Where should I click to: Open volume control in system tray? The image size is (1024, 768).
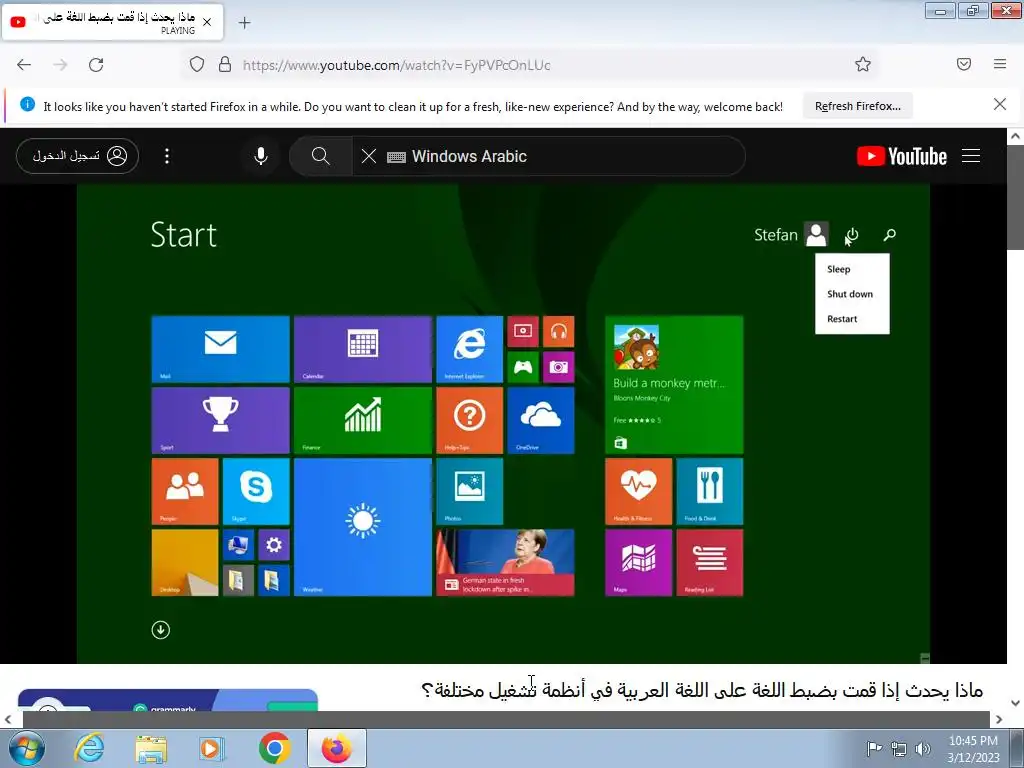[x=922, y=748]
